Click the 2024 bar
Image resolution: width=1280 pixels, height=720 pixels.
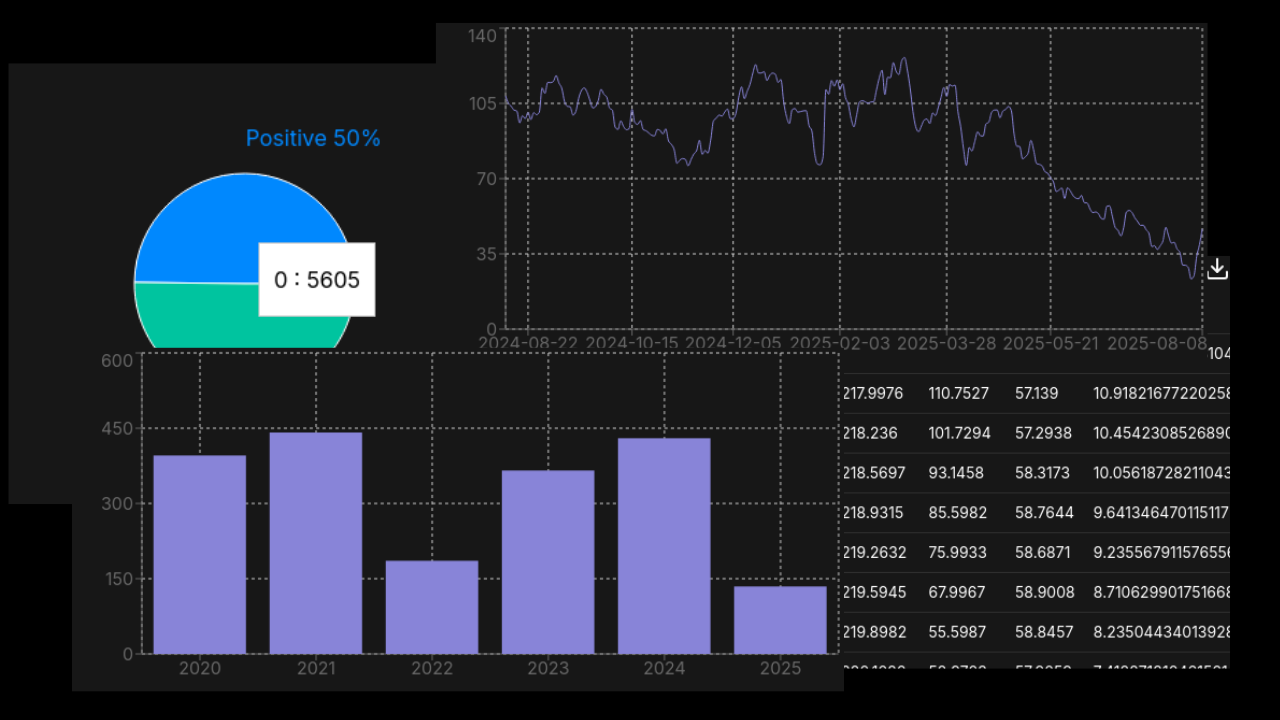[664, 545]
